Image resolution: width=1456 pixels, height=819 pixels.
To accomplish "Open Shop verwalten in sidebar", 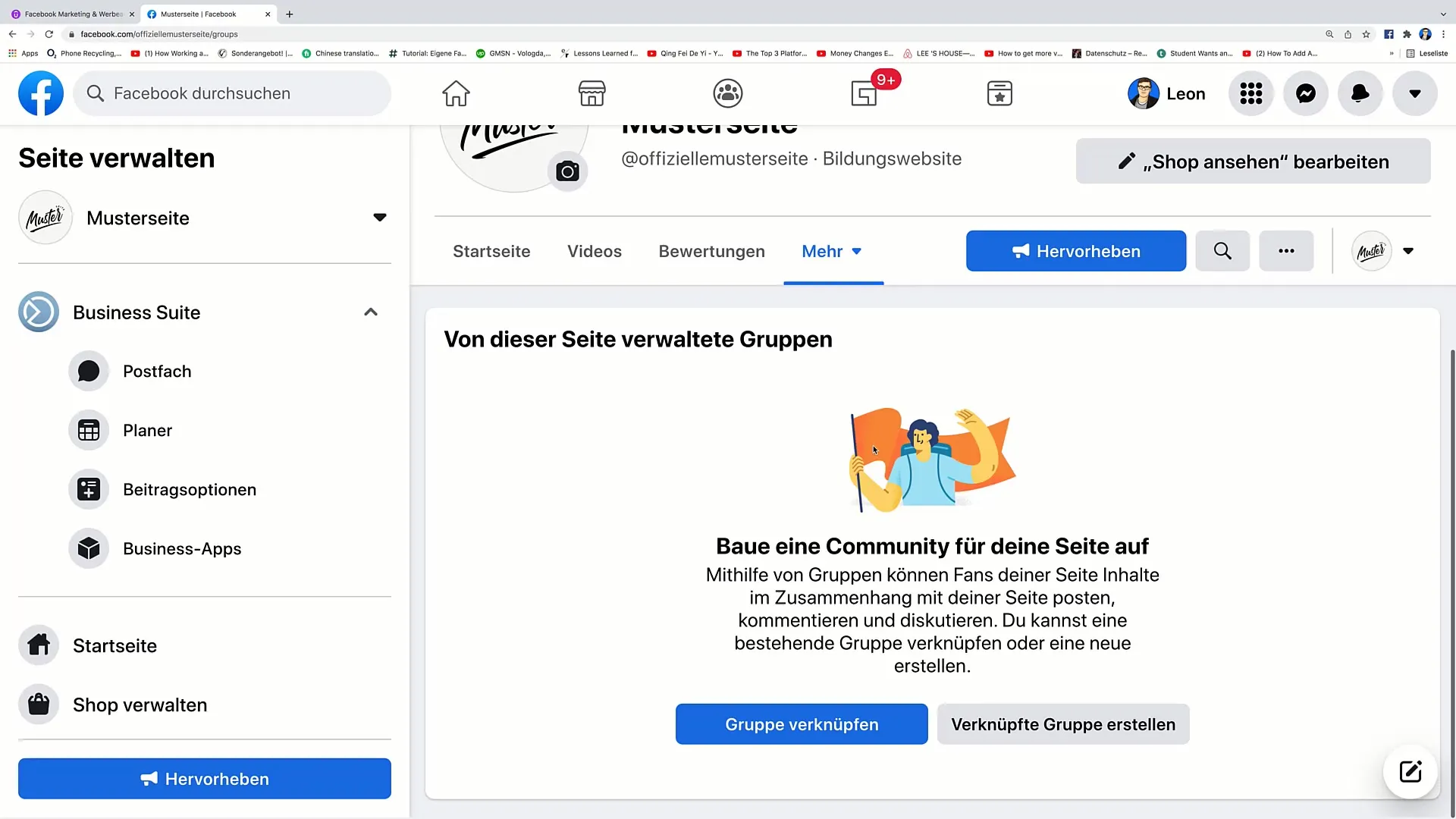I will 140,704.
